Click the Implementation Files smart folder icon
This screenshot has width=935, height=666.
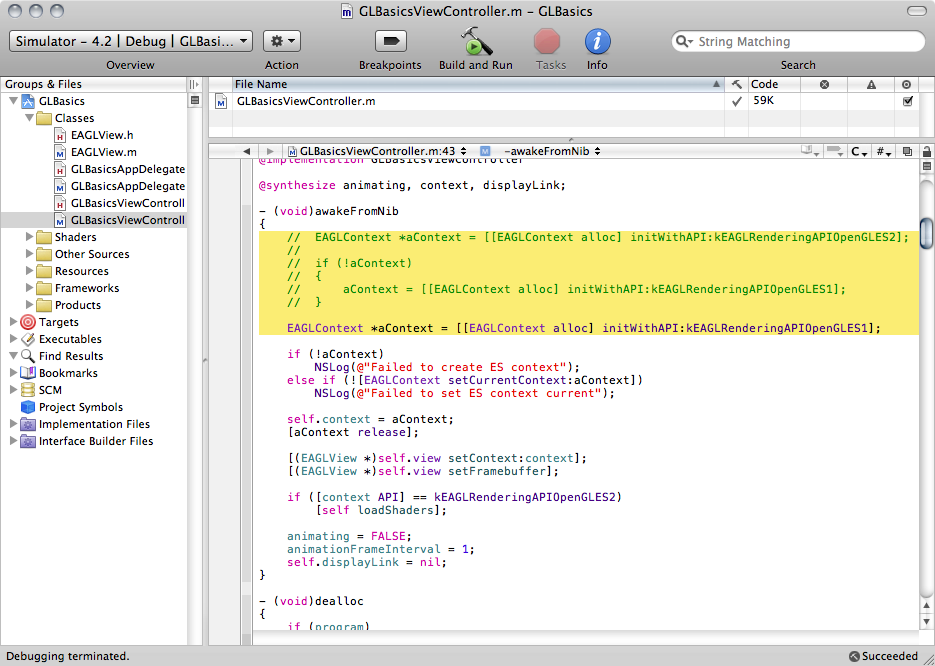tap(27, 424)
